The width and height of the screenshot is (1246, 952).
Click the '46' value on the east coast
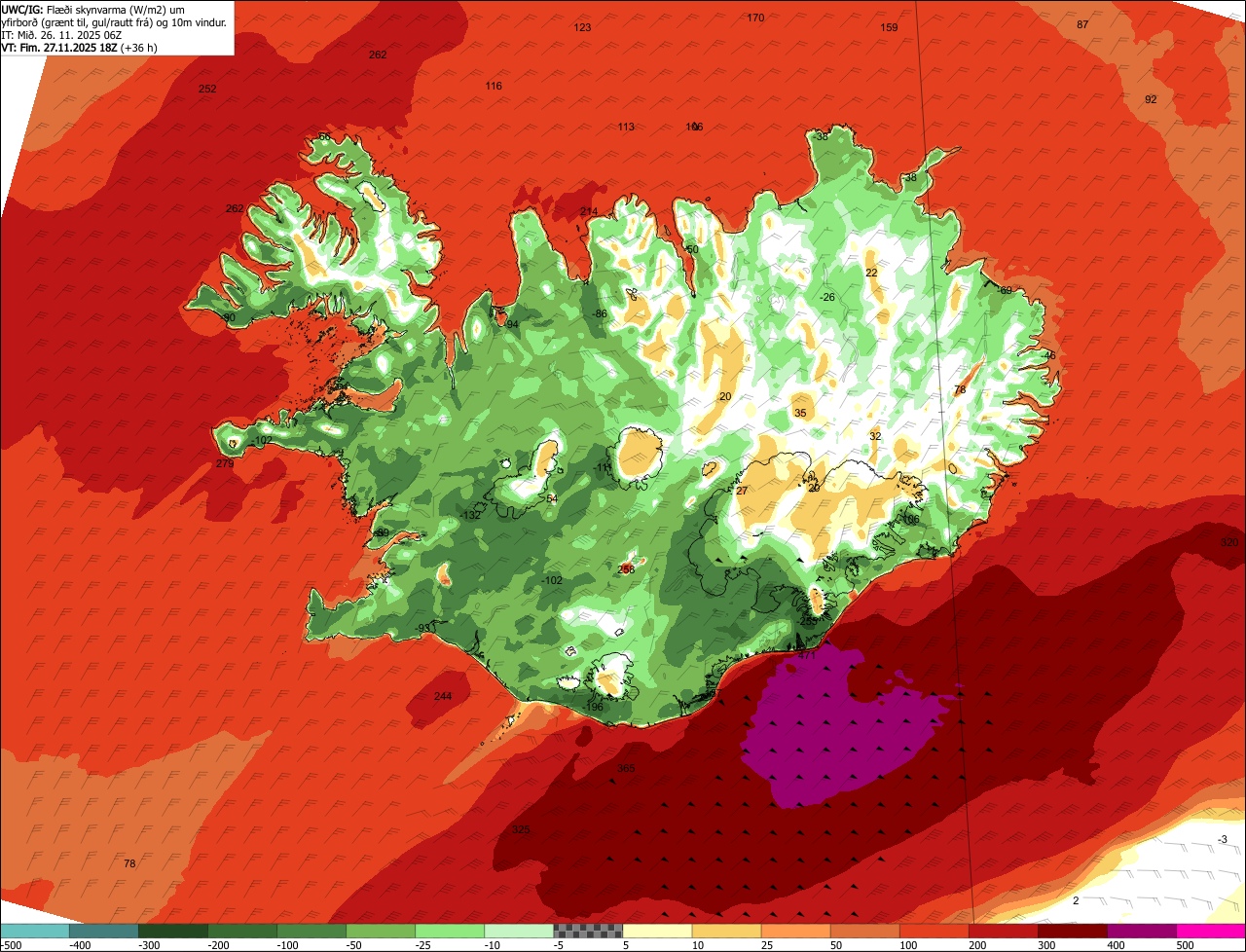(x=1049, y=355)
